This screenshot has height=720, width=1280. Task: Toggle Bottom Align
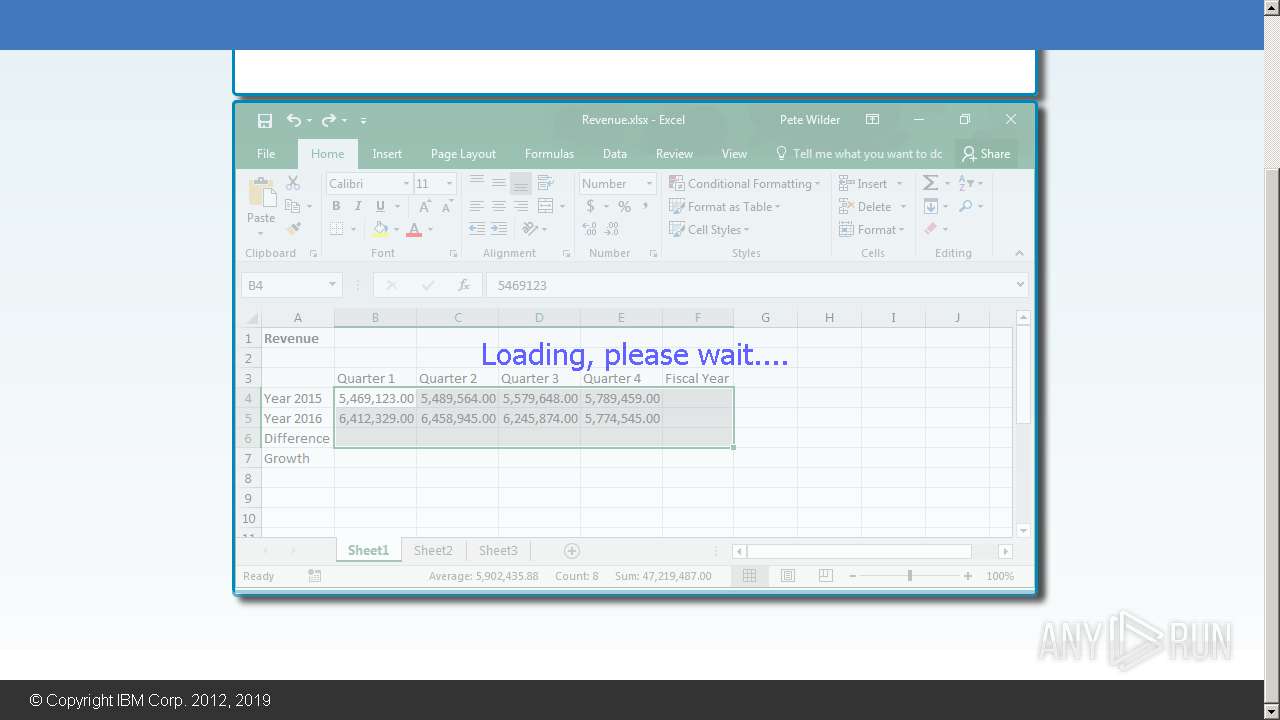point(521,183)
